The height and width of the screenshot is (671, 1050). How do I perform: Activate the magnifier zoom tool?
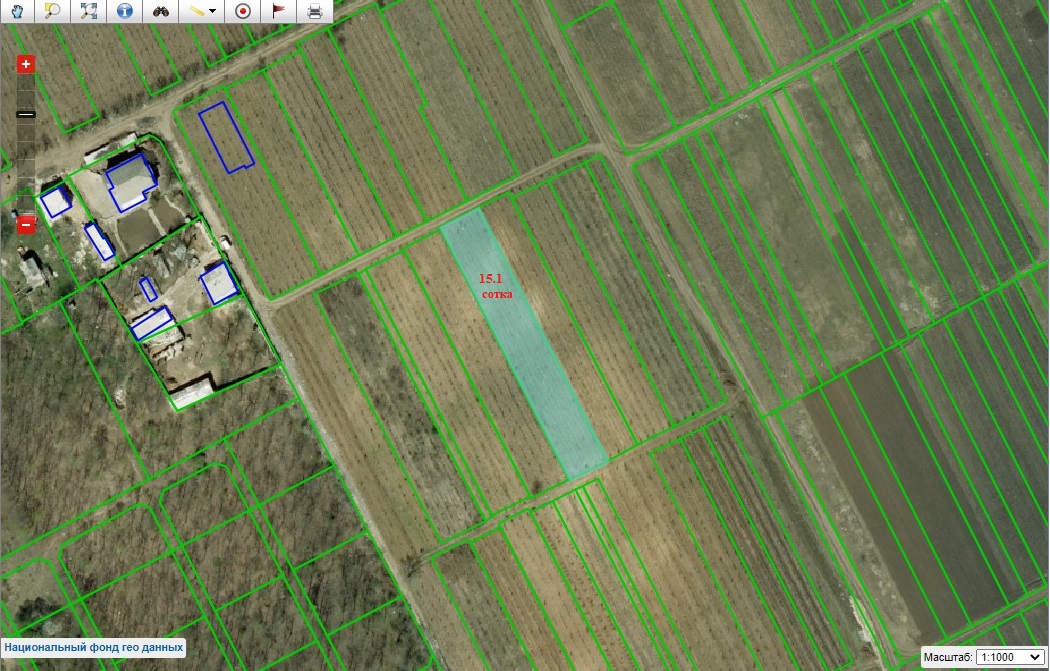pyautogui.click(x=54, y=12)
